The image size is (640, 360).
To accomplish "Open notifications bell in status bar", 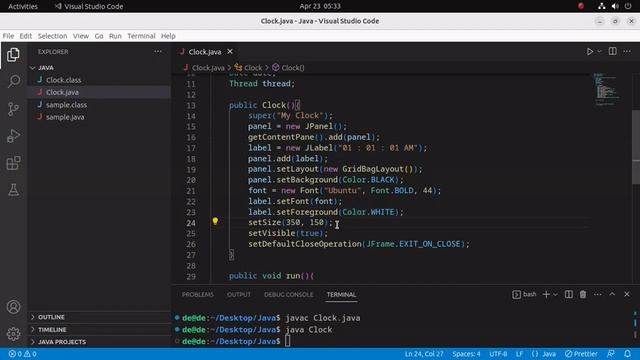I will point(627,354).
